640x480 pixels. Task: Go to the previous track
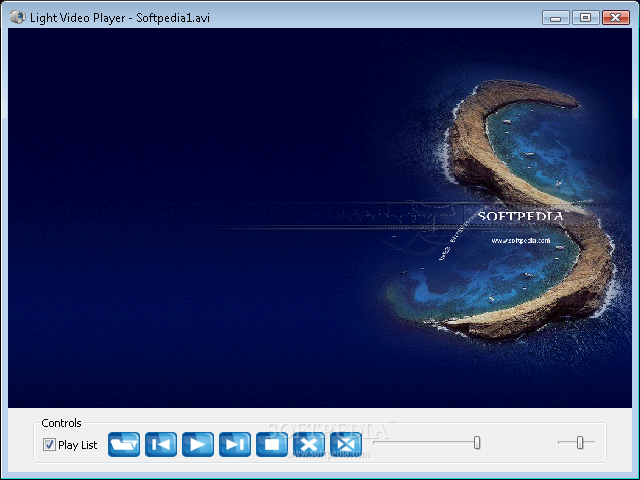(161, 444)
